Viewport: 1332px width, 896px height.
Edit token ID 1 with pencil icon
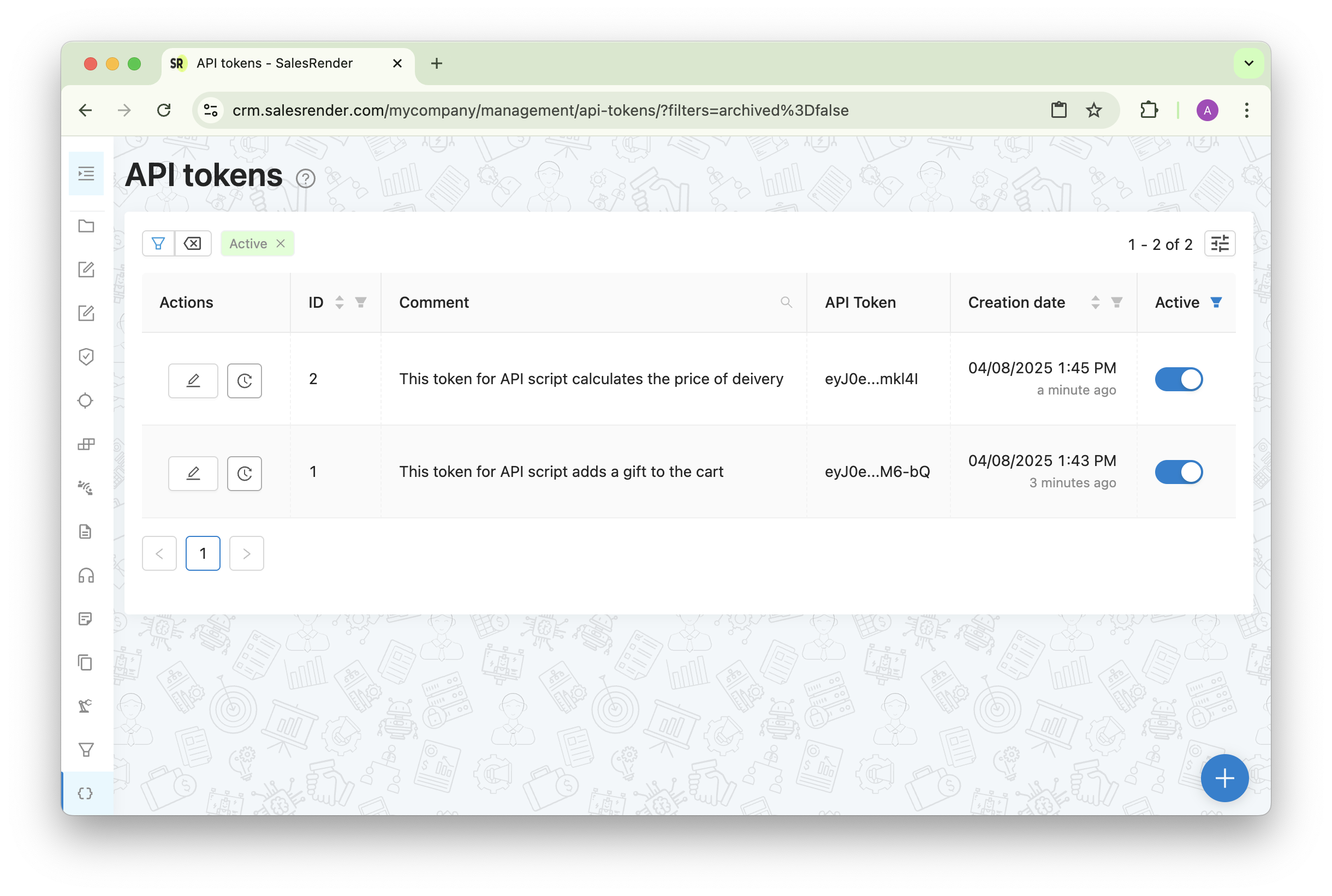coord(193,473)
